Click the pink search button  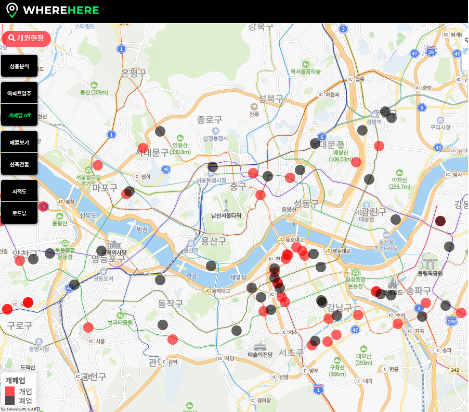[x=26, y=38]
